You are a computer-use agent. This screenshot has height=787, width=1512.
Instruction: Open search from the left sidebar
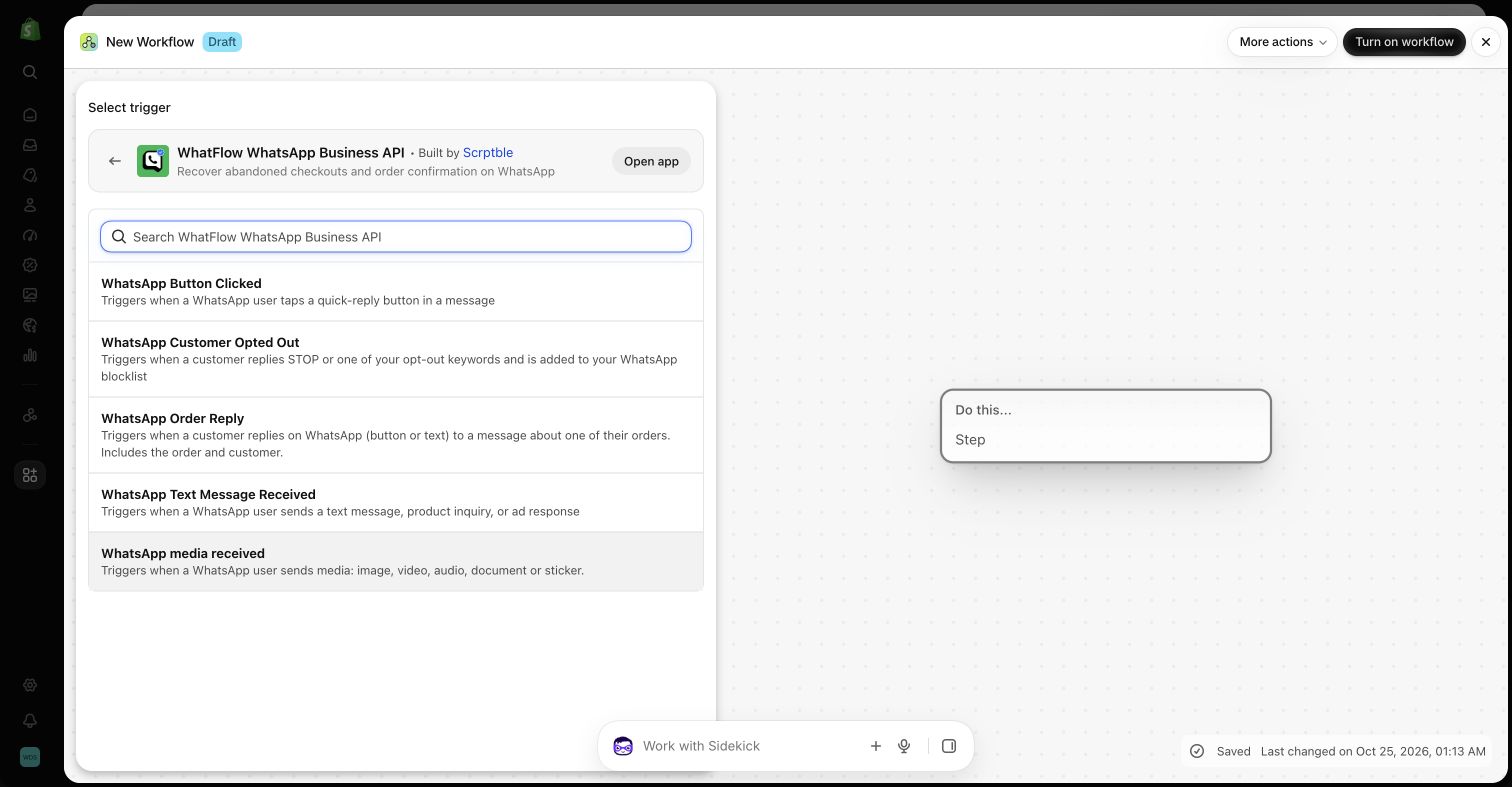[30, 72]
